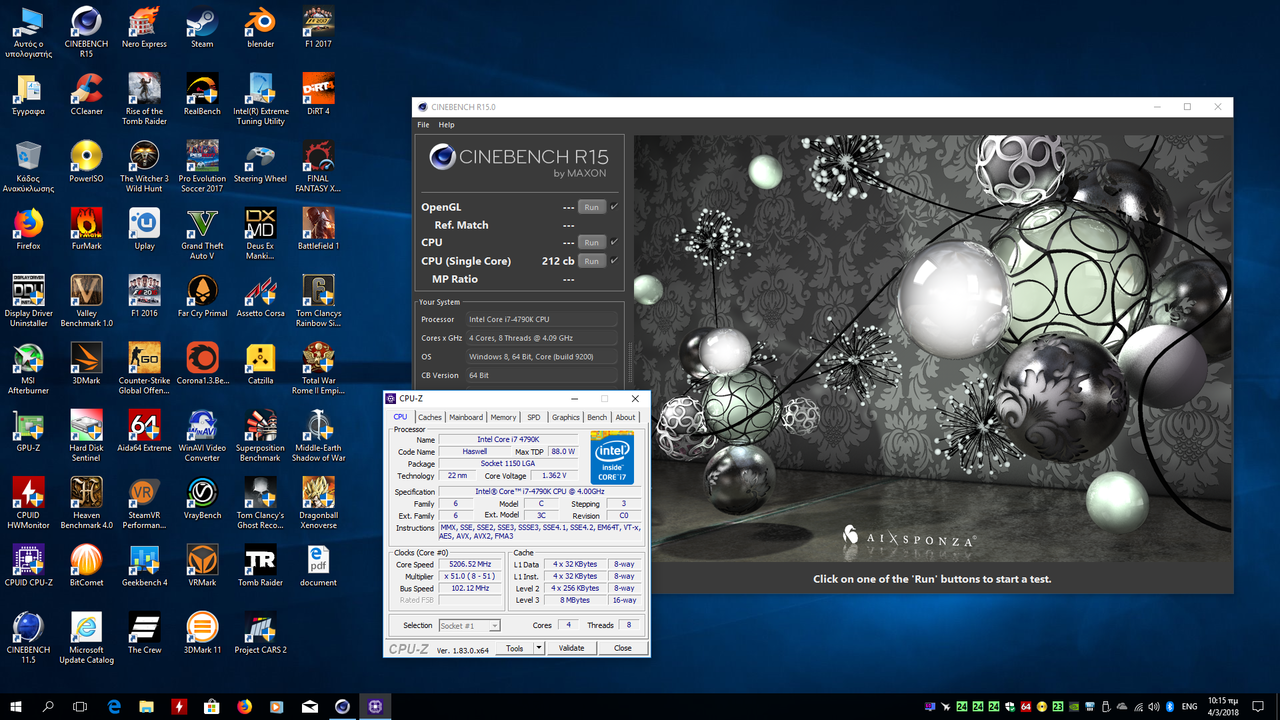Select Grand Theft Auto V icon

[202, 234]
